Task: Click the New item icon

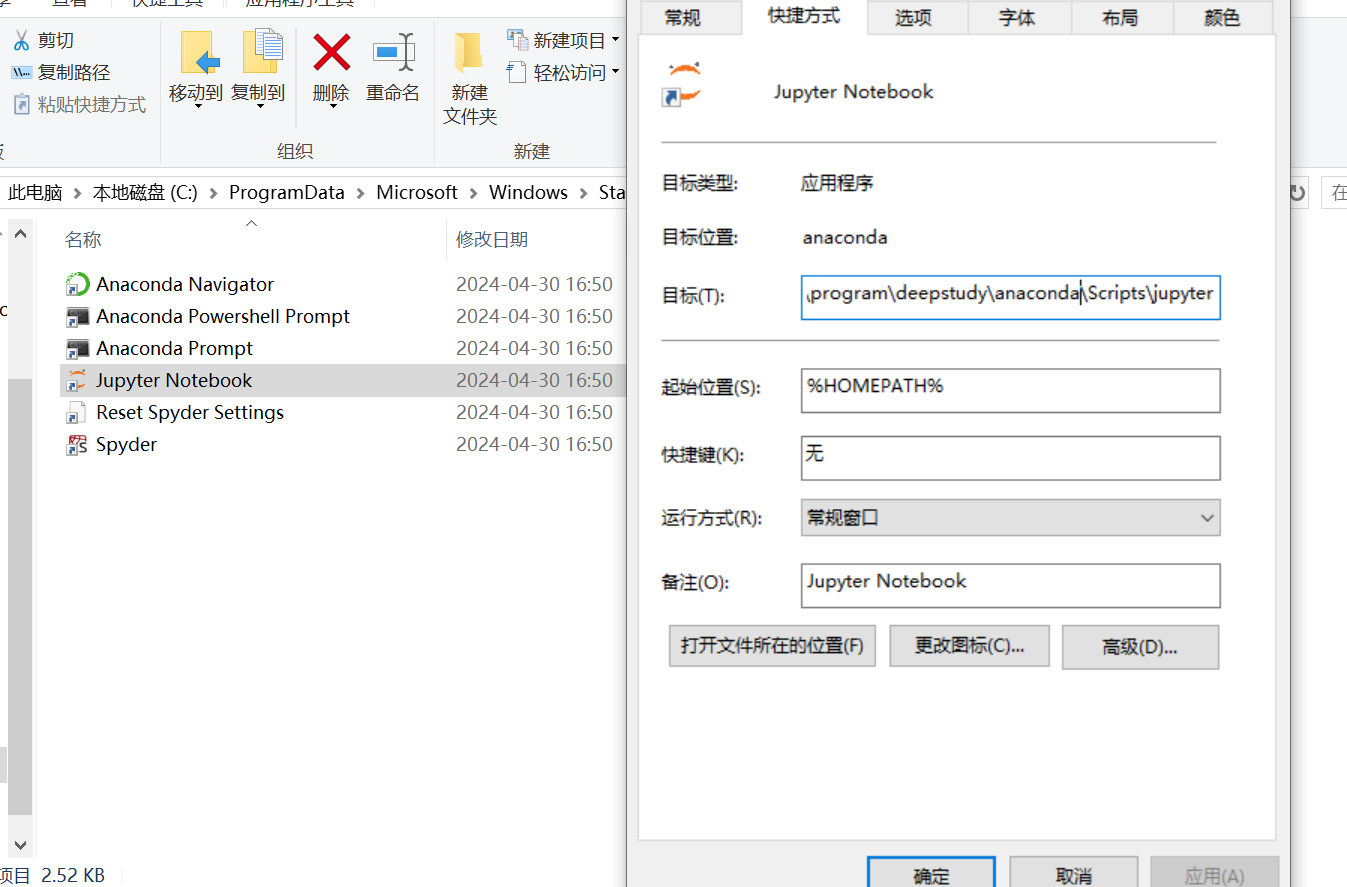Action: (517, 40)
